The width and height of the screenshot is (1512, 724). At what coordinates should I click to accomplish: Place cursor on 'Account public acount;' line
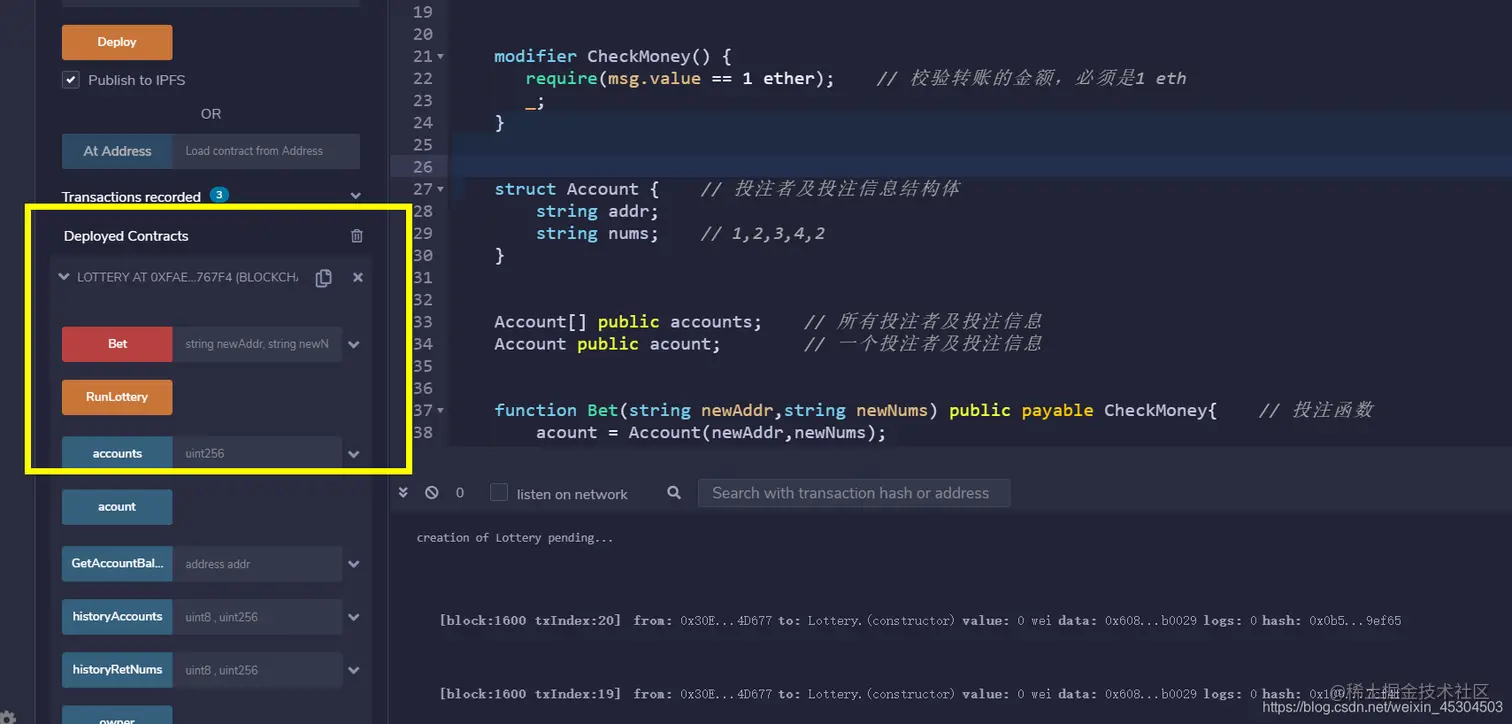pos(607,344)
